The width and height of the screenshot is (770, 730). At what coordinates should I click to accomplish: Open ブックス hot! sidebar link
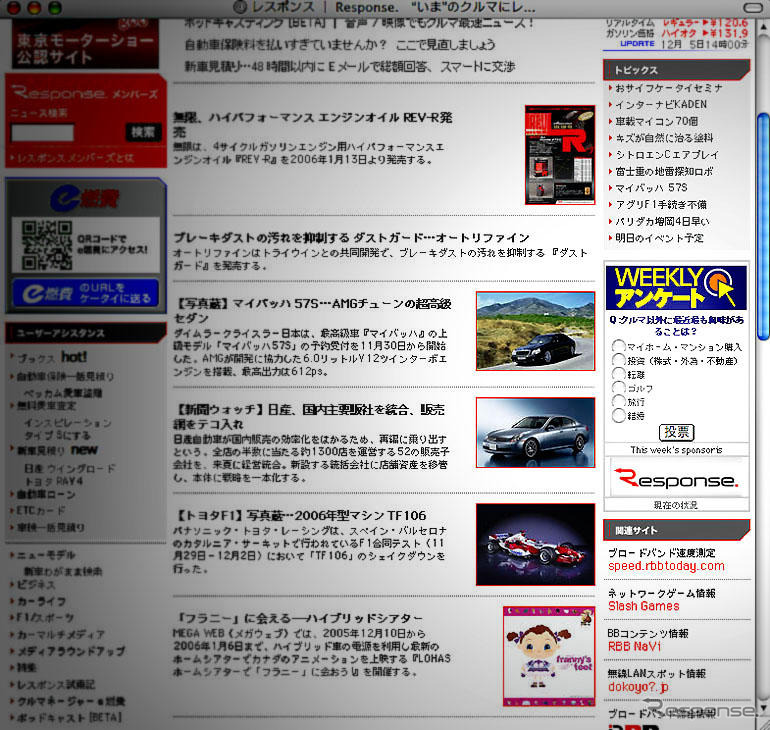(x=52, y=357)
